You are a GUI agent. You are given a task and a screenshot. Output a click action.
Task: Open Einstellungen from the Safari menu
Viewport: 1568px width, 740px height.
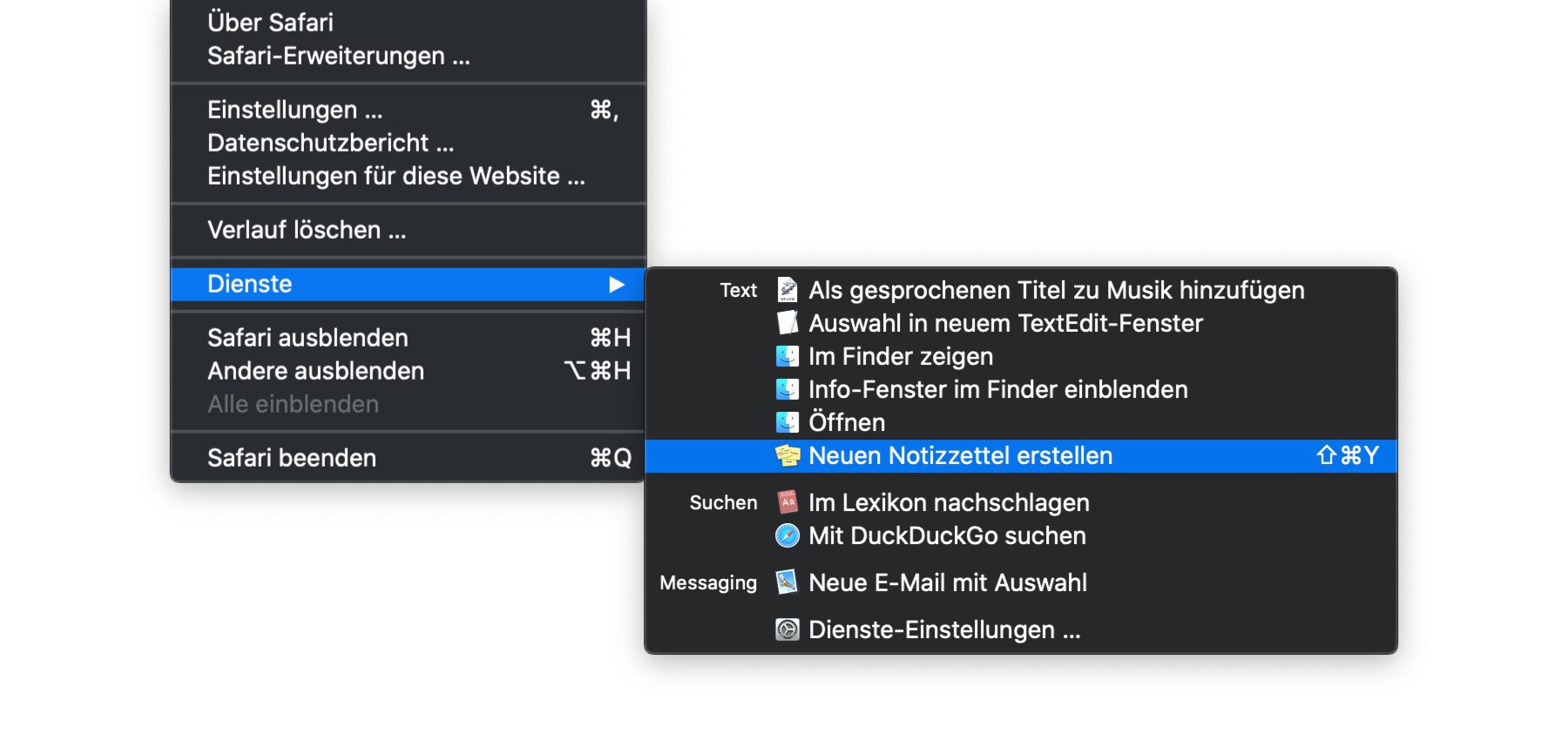click(294, 110)
